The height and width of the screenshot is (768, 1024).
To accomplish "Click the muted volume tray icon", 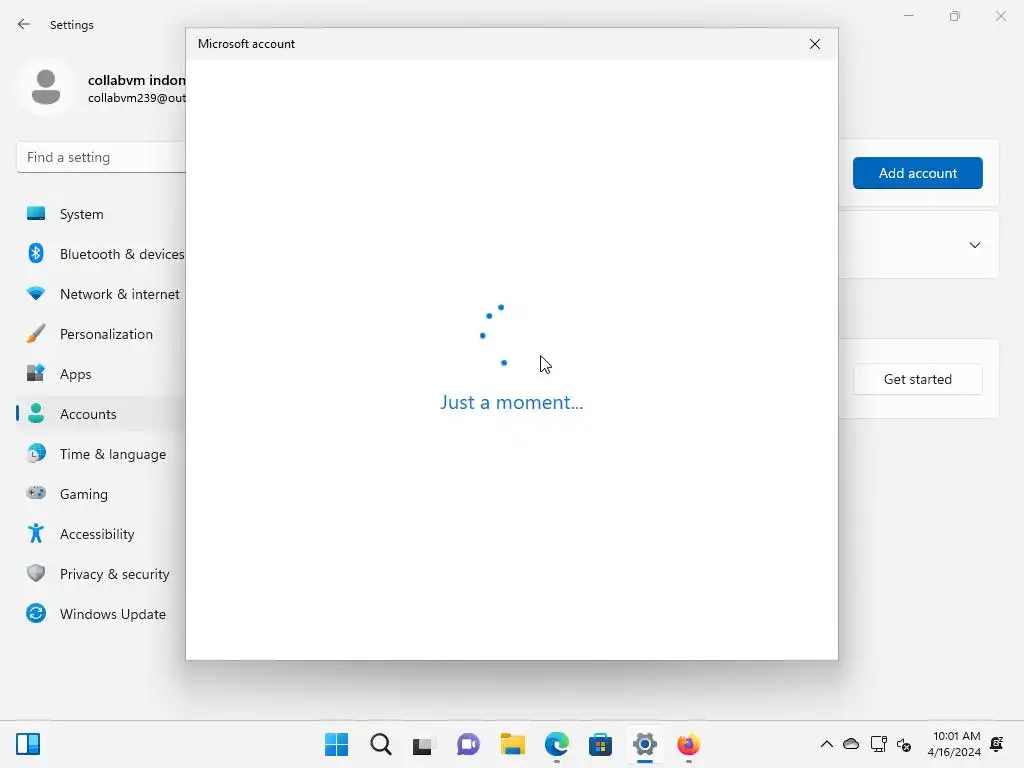I will pyautogui.click(x=904, y=744).
